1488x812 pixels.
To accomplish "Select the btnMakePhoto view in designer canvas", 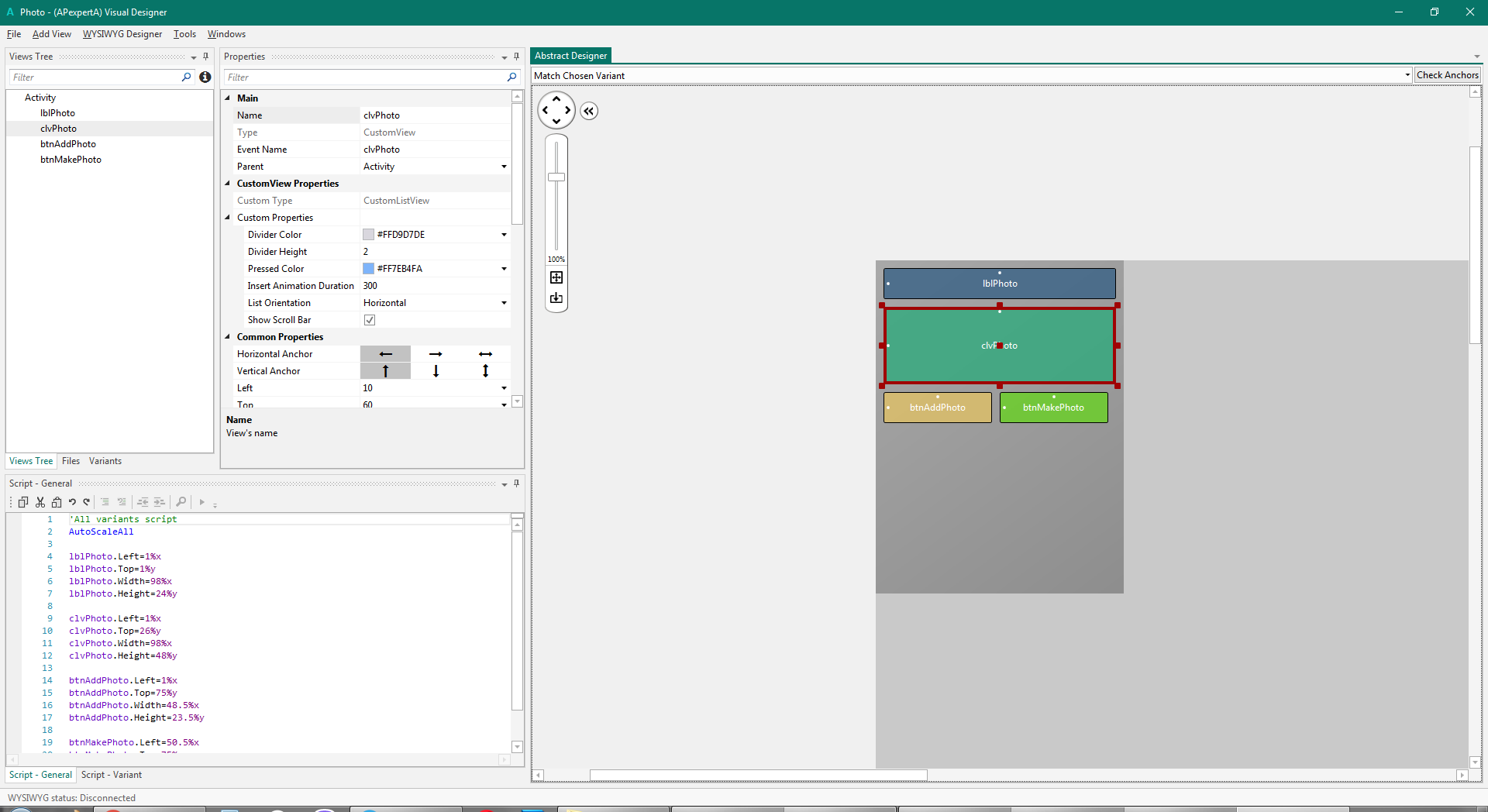I will point(1053,408).
